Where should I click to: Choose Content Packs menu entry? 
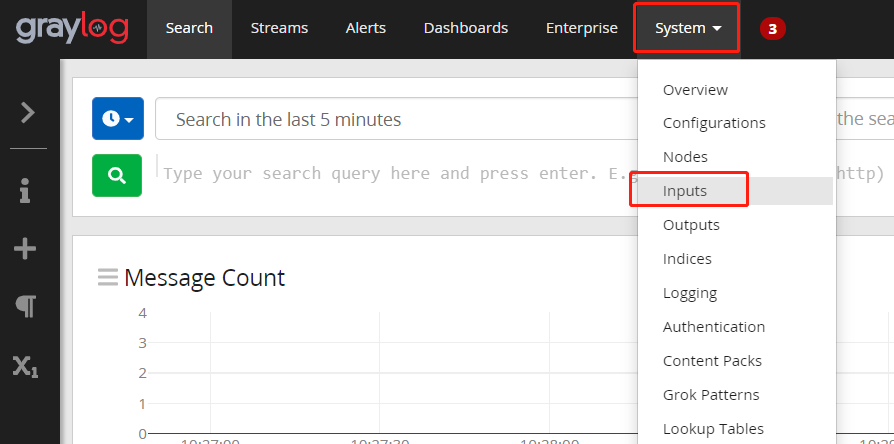click(x=712, y=361)
